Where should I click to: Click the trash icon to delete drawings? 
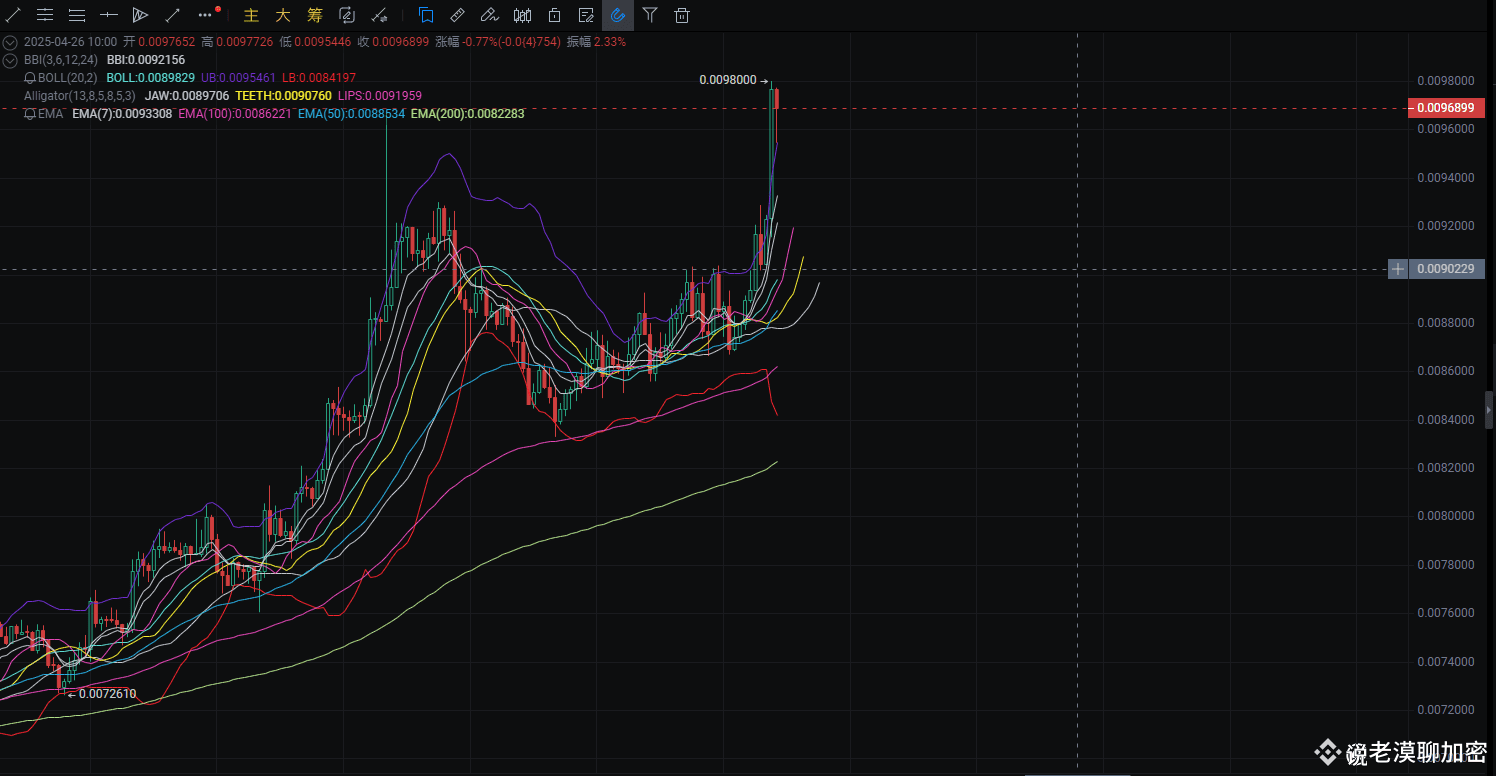682,15
